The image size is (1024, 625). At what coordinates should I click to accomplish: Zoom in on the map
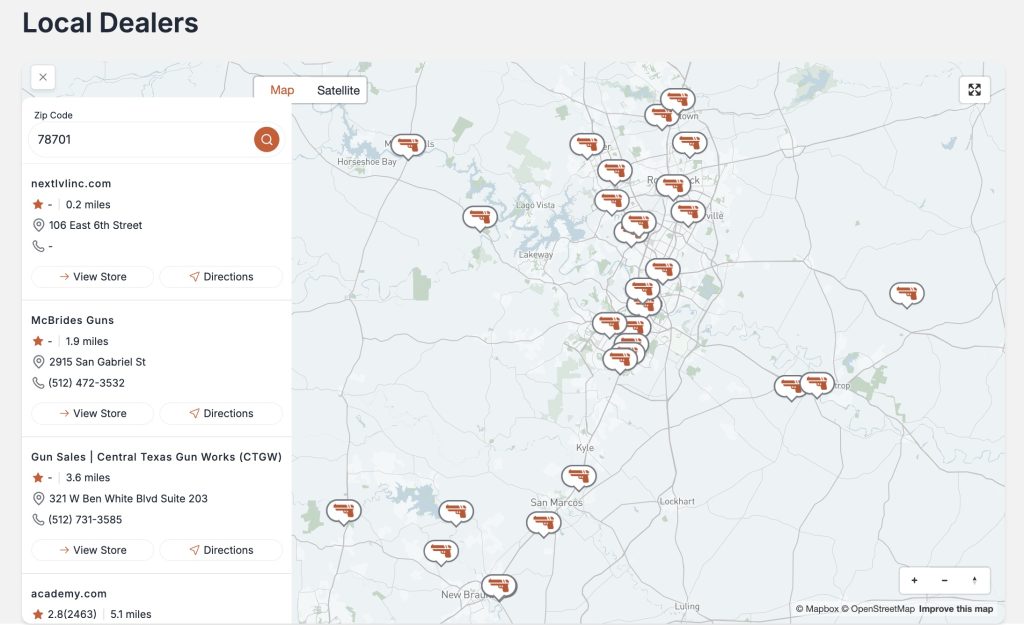(914, 580)
